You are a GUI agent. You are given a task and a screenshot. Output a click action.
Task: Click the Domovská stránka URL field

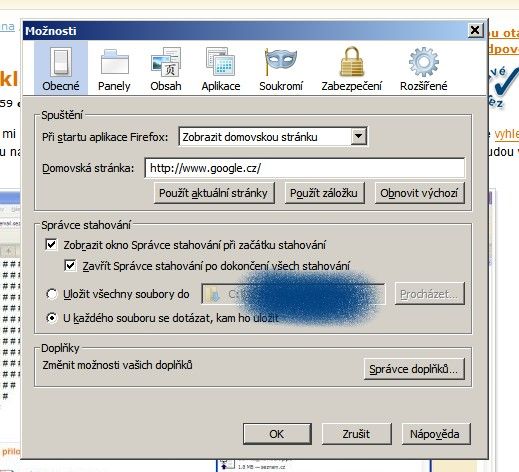[305, 168]
